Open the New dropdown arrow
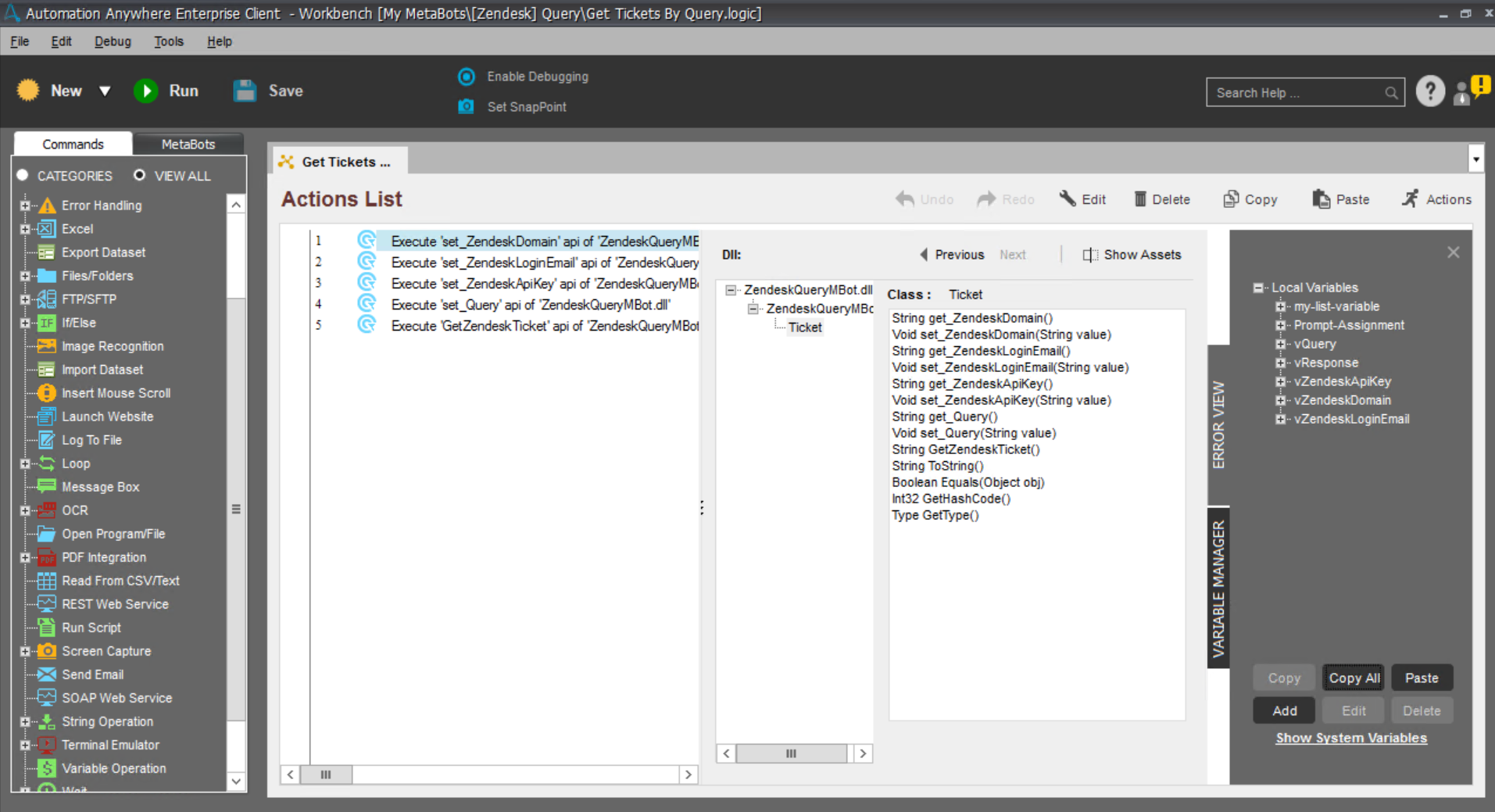The image size is (1495, 812). (x=105, y=91)
